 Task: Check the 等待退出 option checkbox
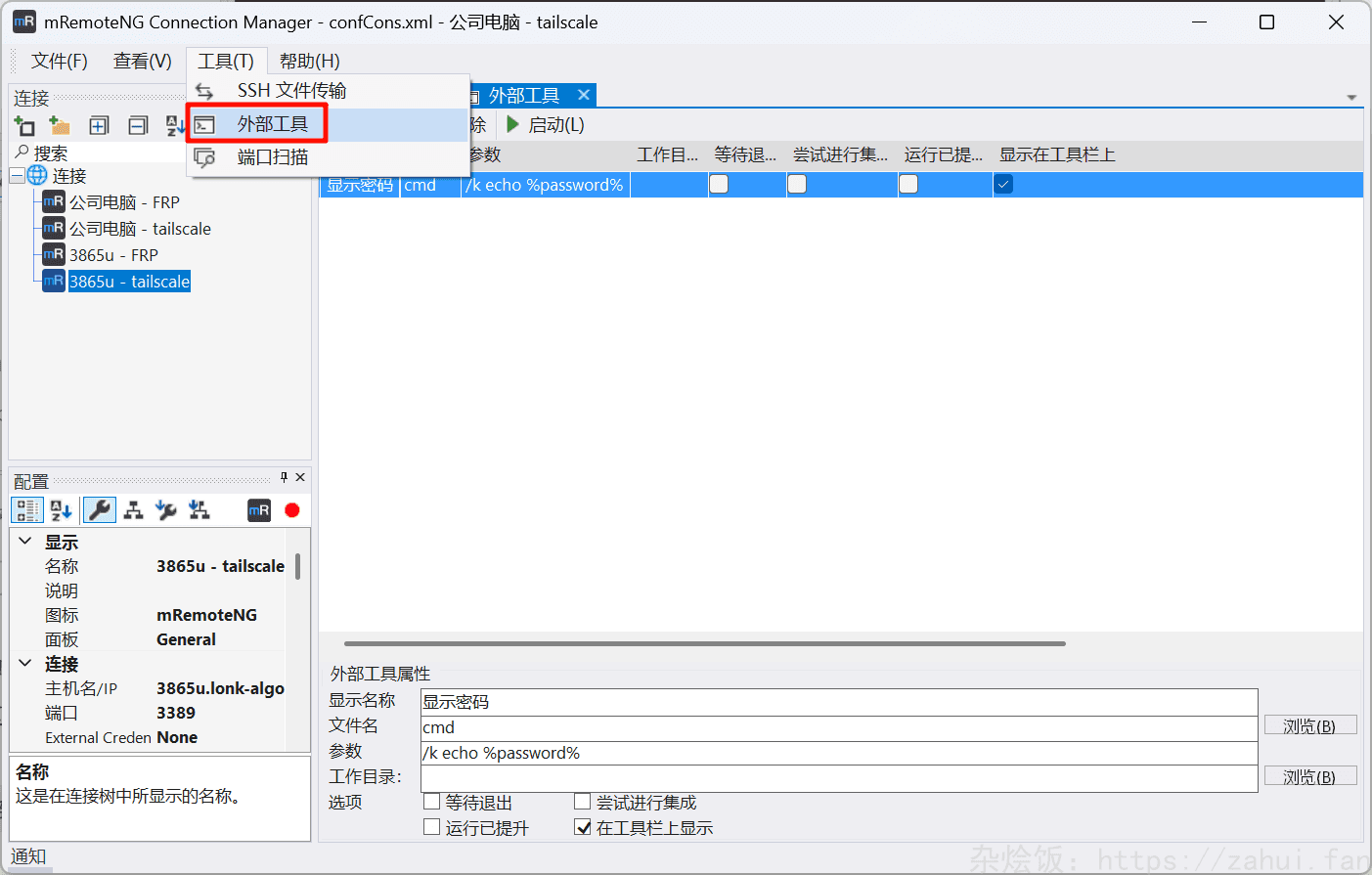point(431,802)
